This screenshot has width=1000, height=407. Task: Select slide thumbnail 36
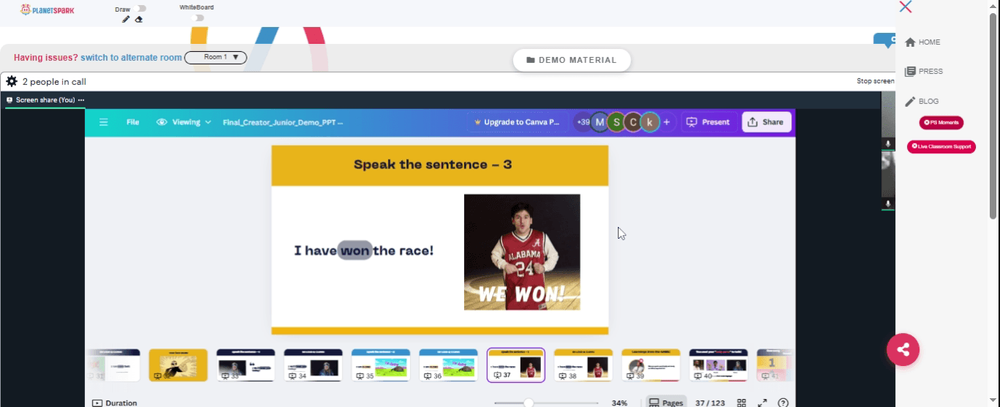(x=448, y=365)
